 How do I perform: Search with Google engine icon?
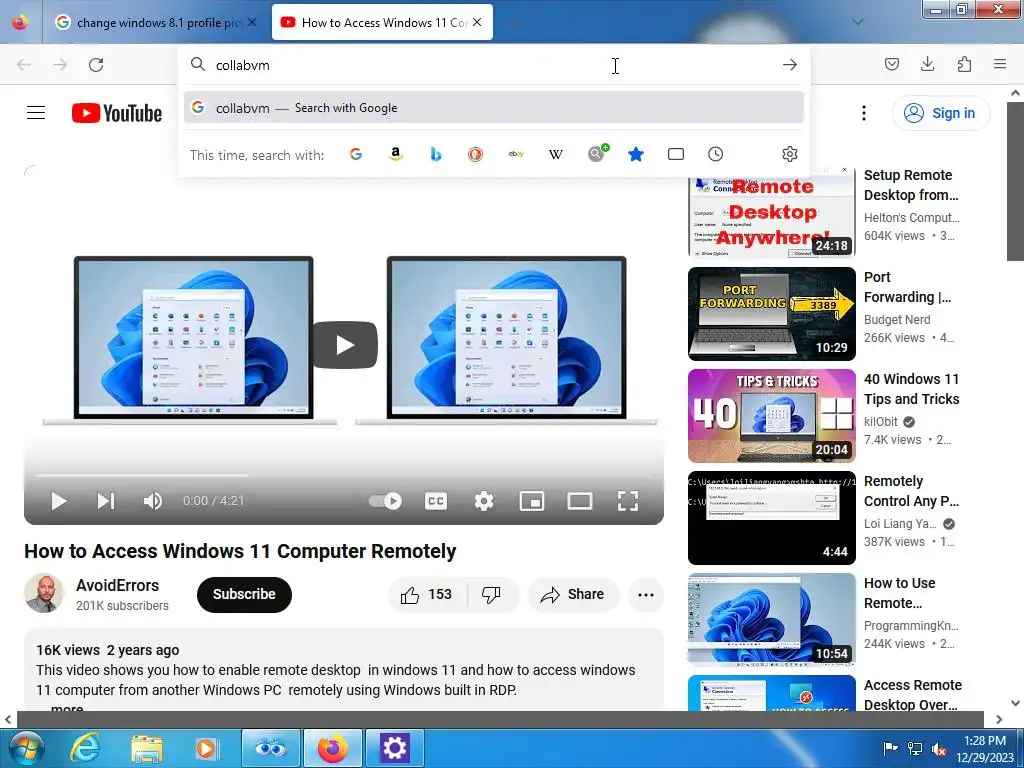[x=356, y=154]
